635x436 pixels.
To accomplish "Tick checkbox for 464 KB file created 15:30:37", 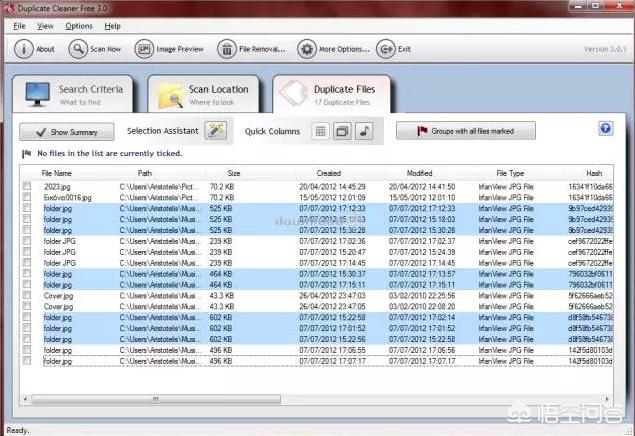I will pyautogui.click(x=27, y=274).
